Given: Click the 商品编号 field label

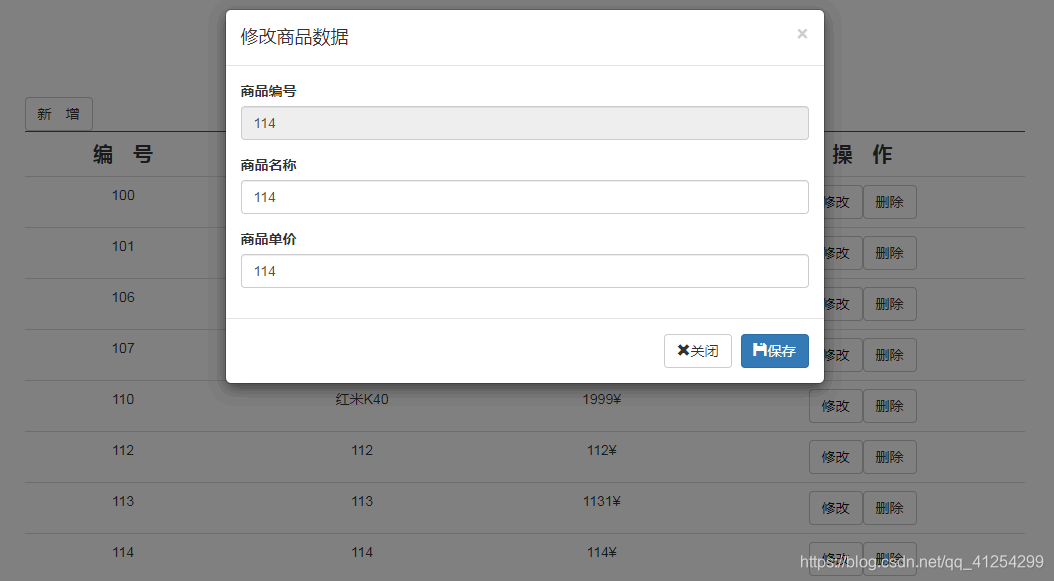Looking at the screenshot, I should 268,91.
